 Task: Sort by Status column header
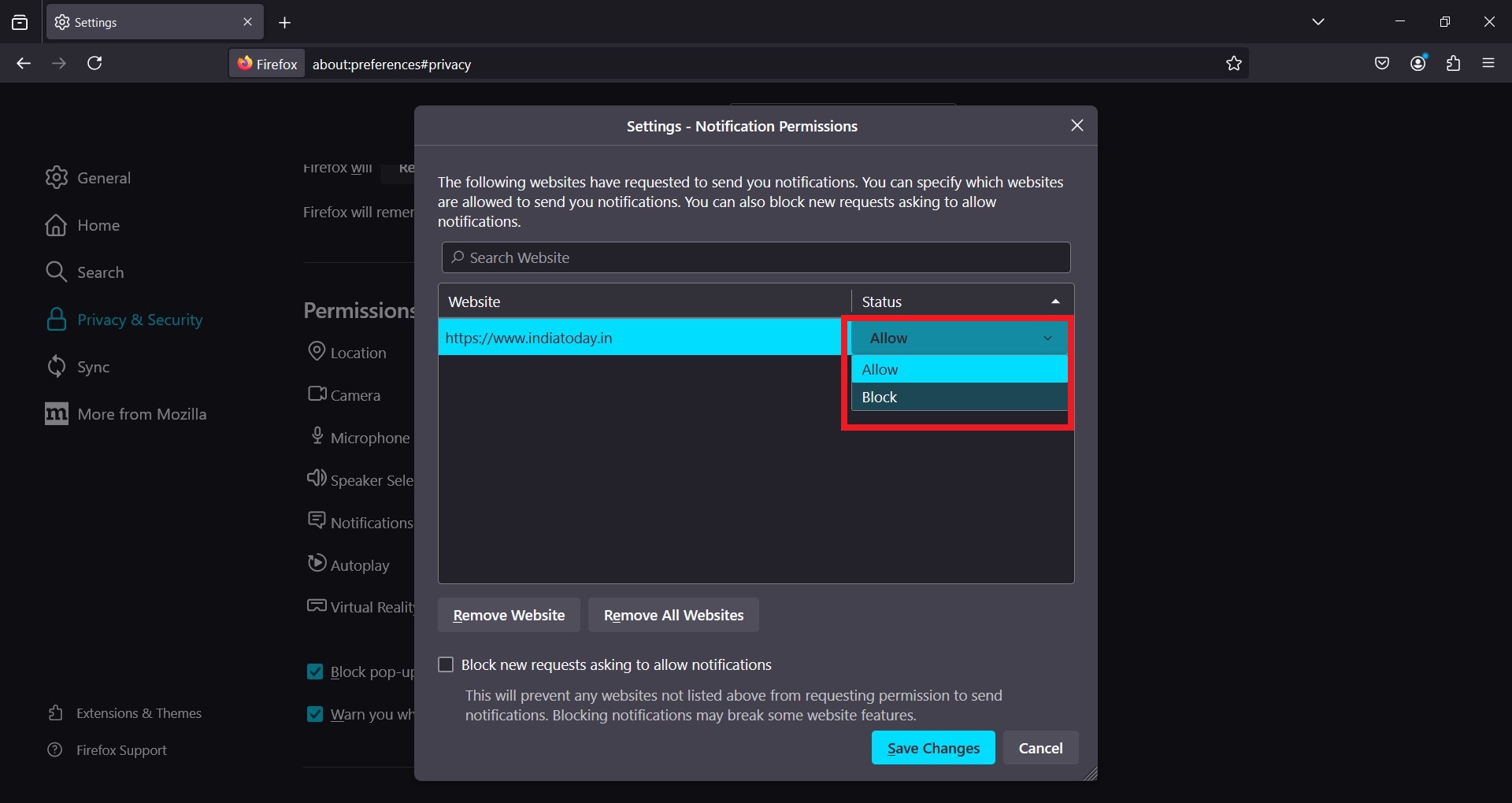point(962,302)
